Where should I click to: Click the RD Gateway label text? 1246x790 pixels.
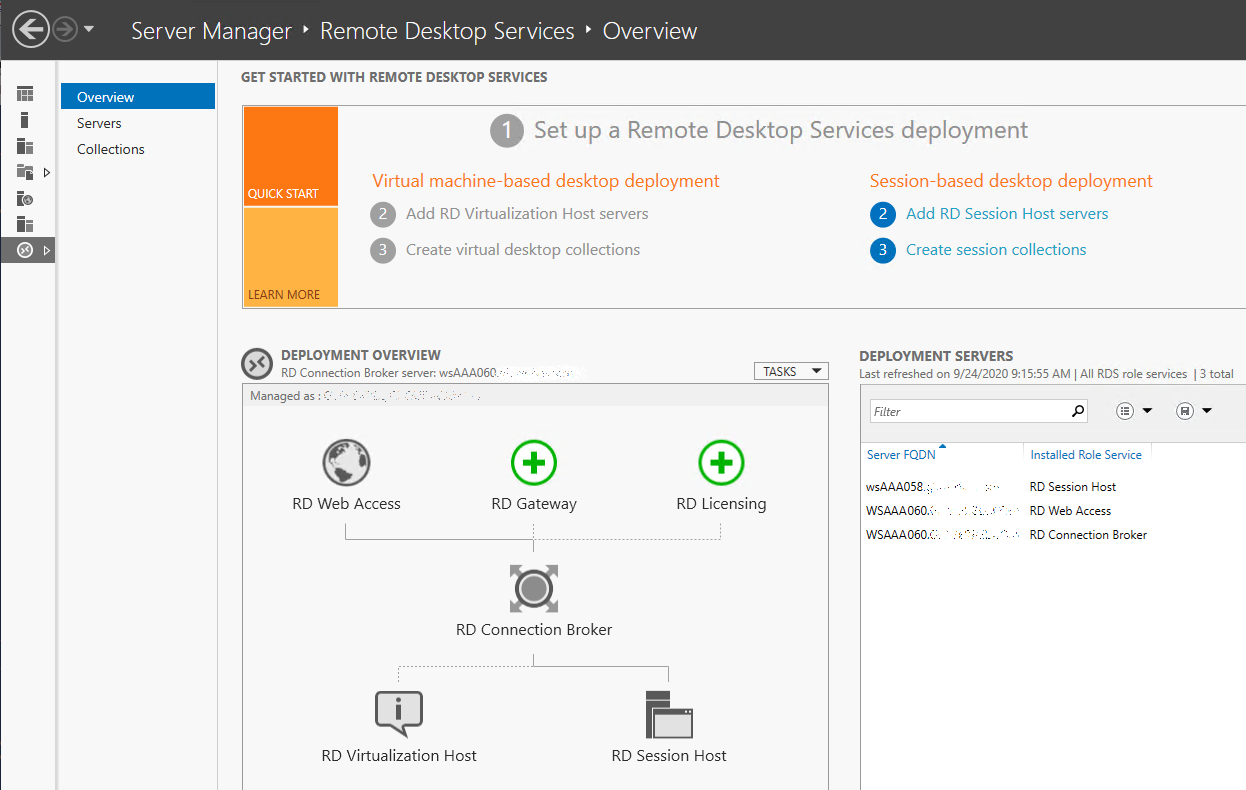534,504
